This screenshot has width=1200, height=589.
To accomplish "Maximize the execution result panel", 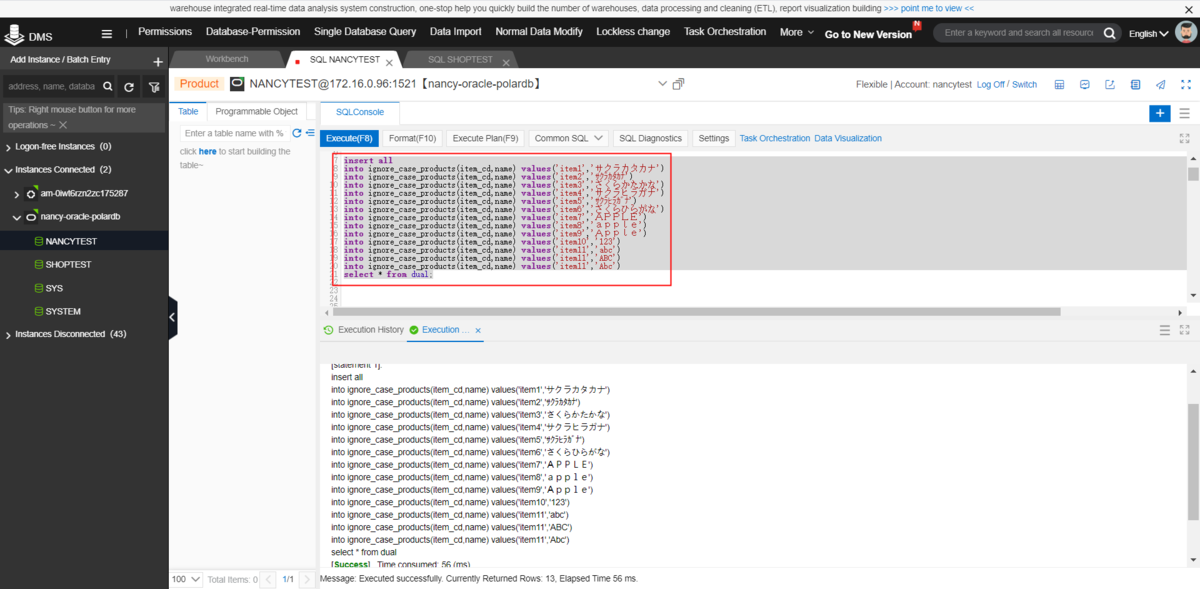I will 1185,329.
